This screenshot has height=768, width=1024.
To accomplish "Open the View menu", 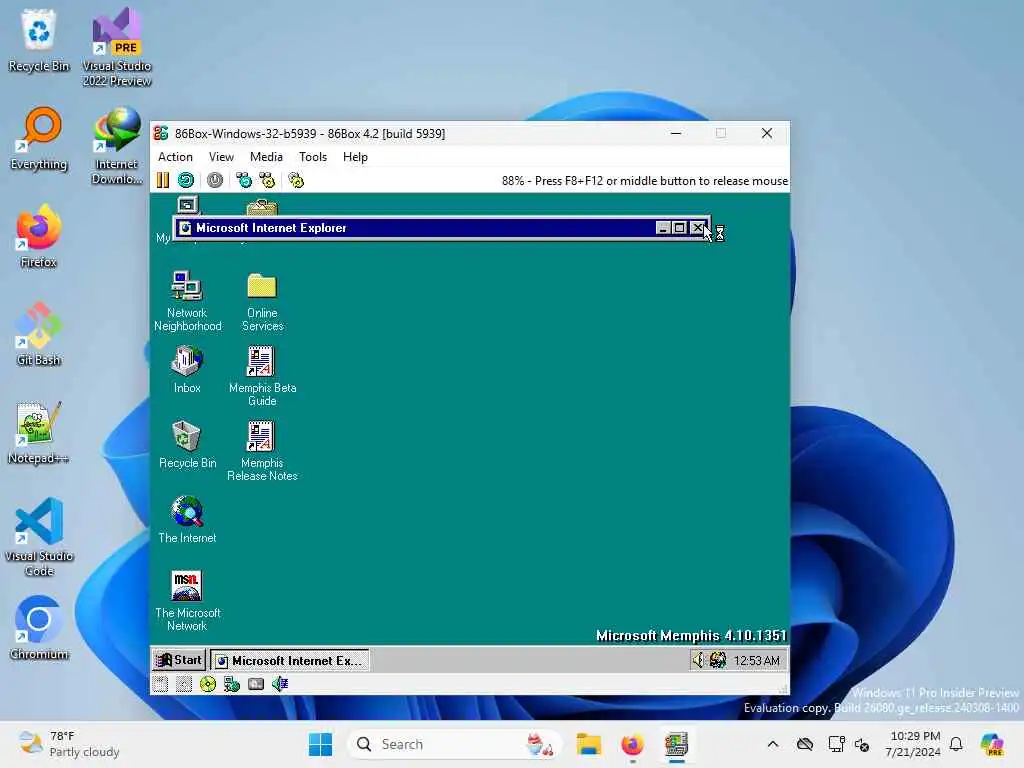I will click(221, 157).
